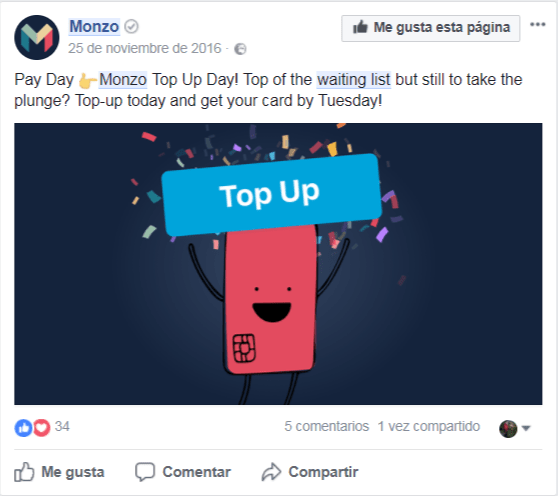558x496 pixels.
Task: Follow the Monzo mention in post text
Action: 123,79
